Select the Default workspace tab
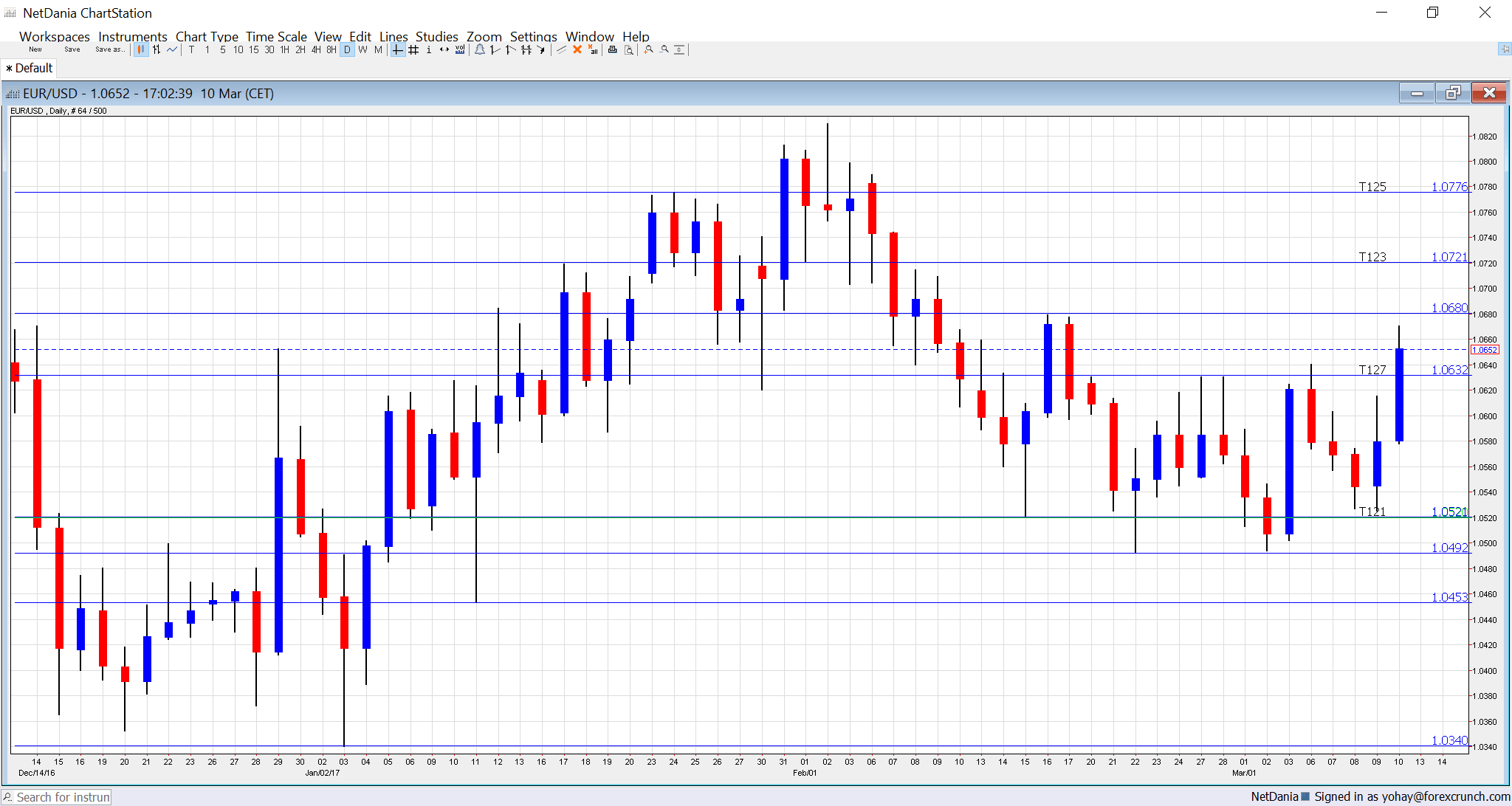Image resolution: width=1512 pixels, height=806 pixels. tap(30, 68)
